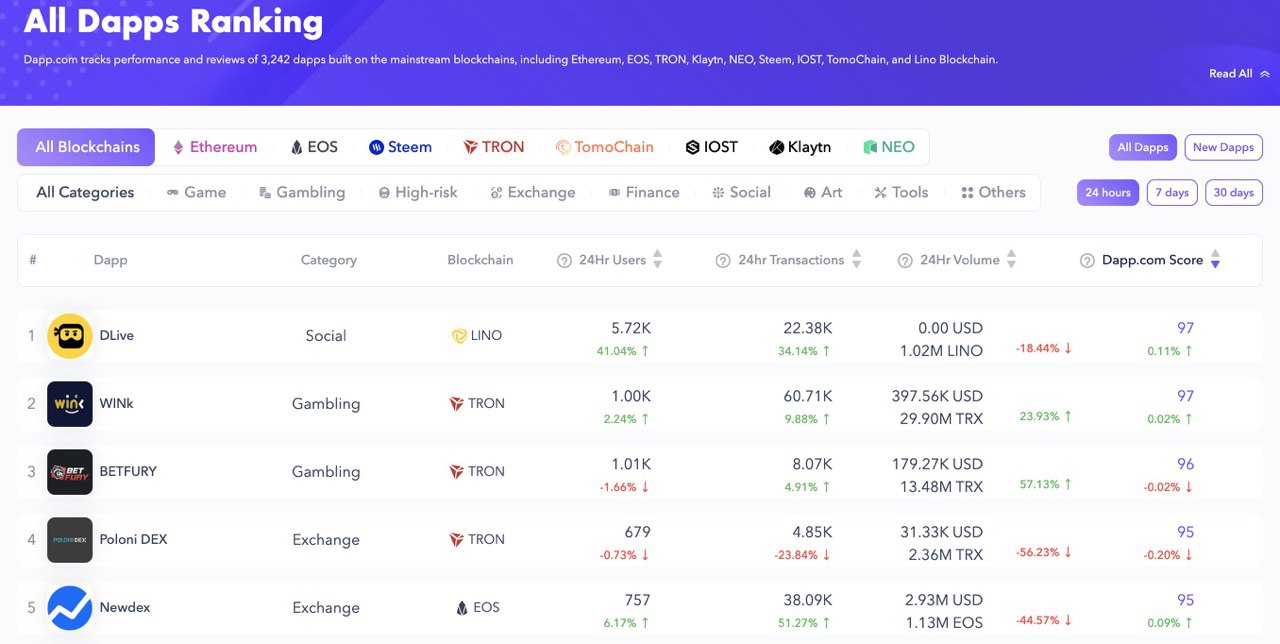
Task: Open the Newdex dapp name link
Action: (125, 608)
